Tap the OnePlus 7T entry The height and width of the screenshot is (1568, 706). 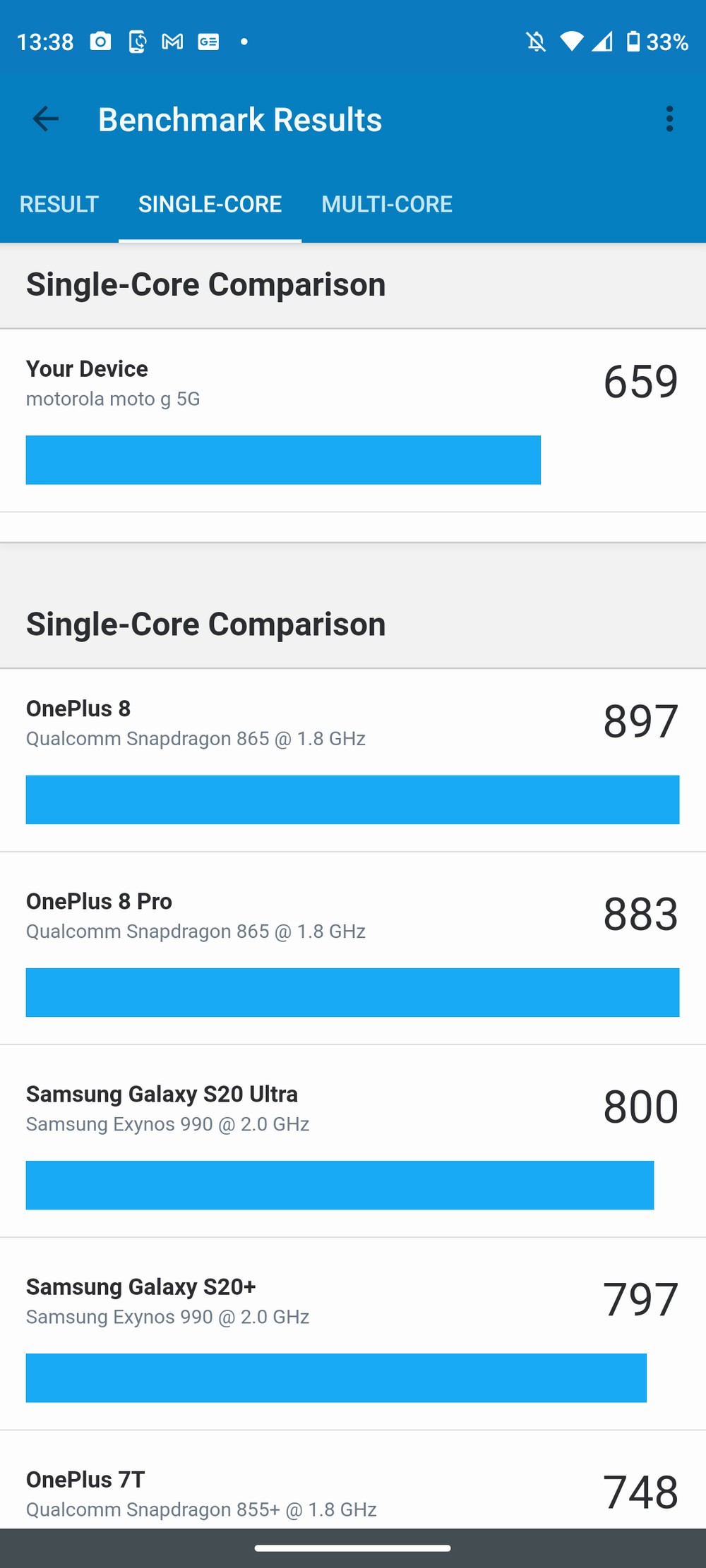pyautogui.click(x=353, y=1480)
